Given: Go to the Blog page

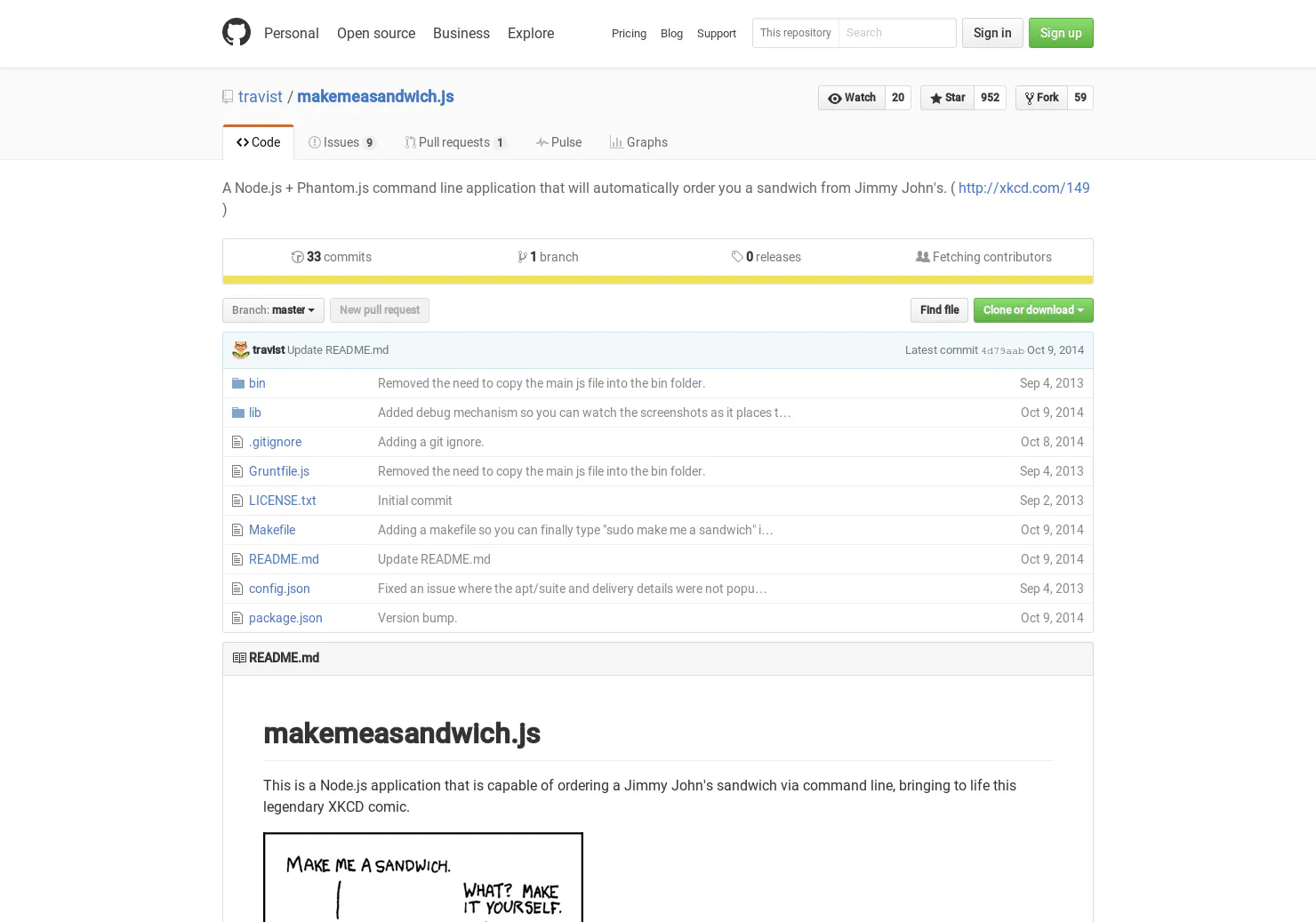Looking at the screenshot, I should 671,34.
